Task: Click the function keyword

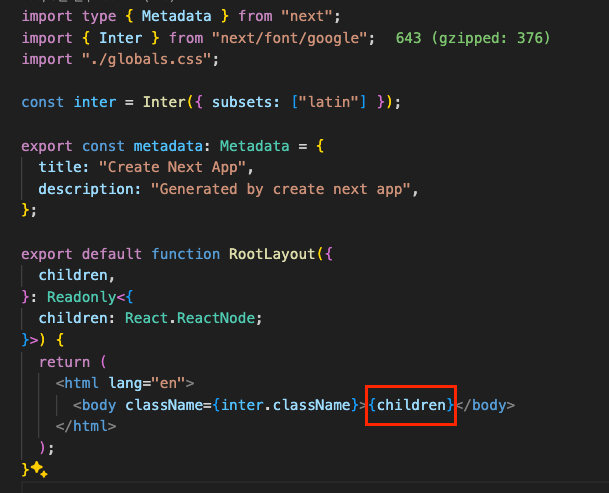Action: [x=185, y=254]
